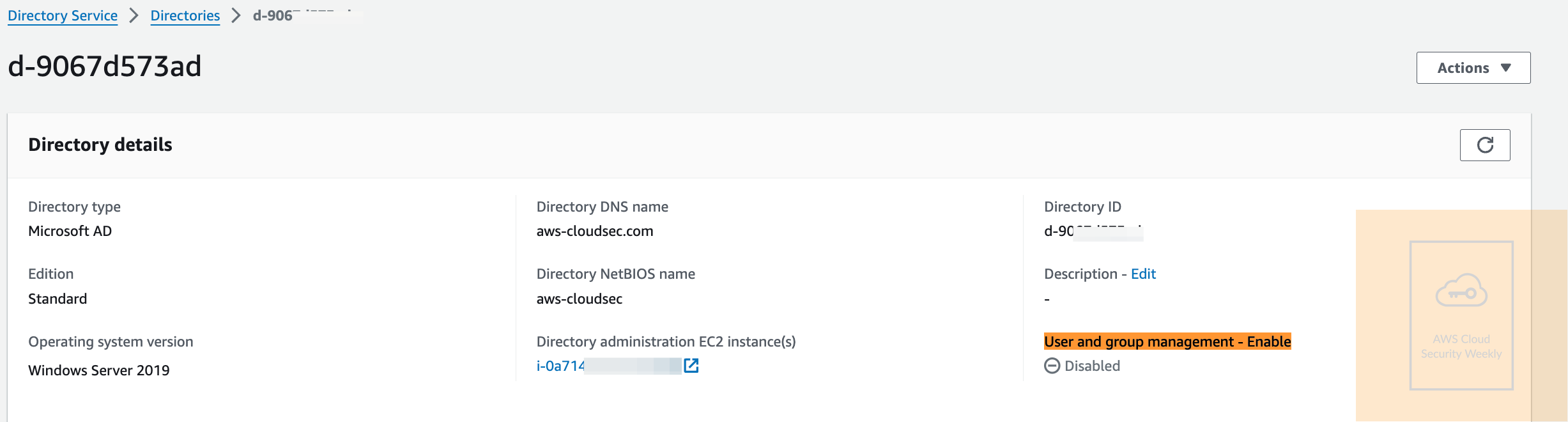Click the Directory details section header

(x=100, y=145)
